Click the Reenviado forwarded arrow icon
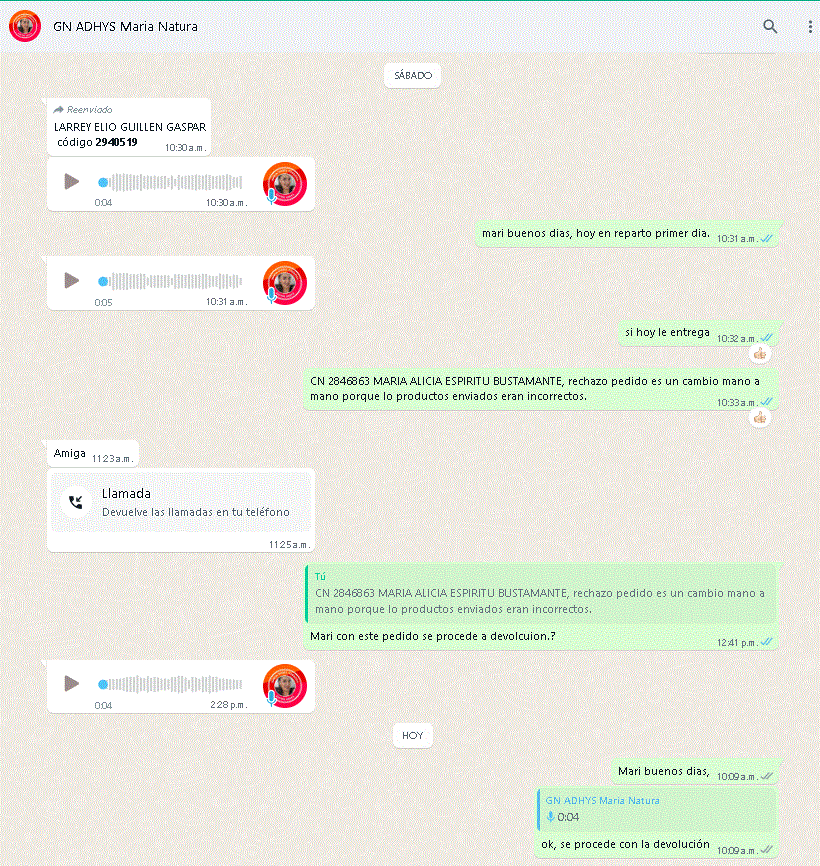Screen dimensions: 820x866 pos(59,109)
